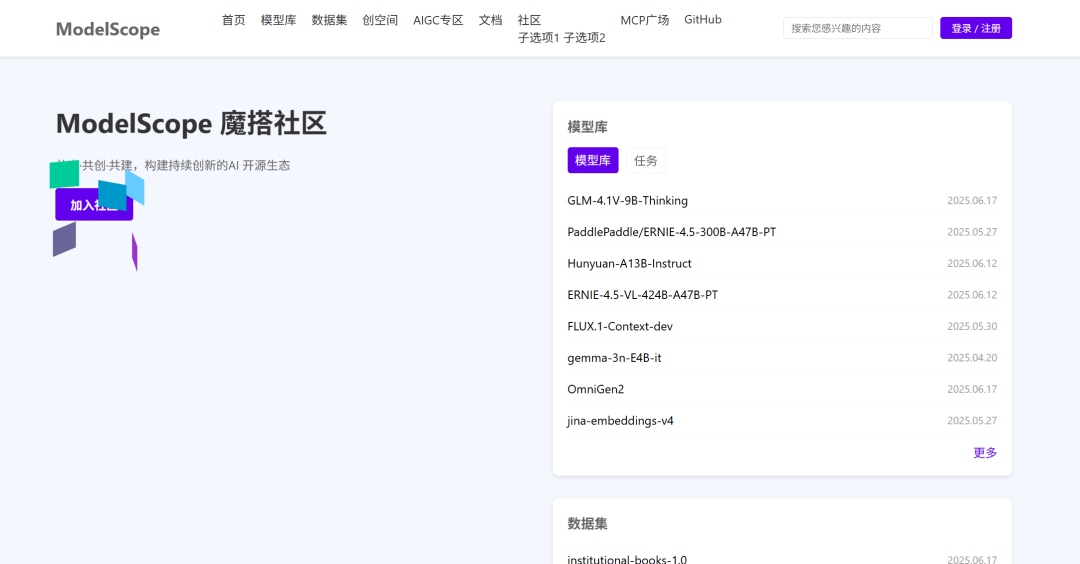Click date 2025.04.20 beside gemma-3n-E4B-it
The height and width of the screenshot is (564, 1080).
972,358
